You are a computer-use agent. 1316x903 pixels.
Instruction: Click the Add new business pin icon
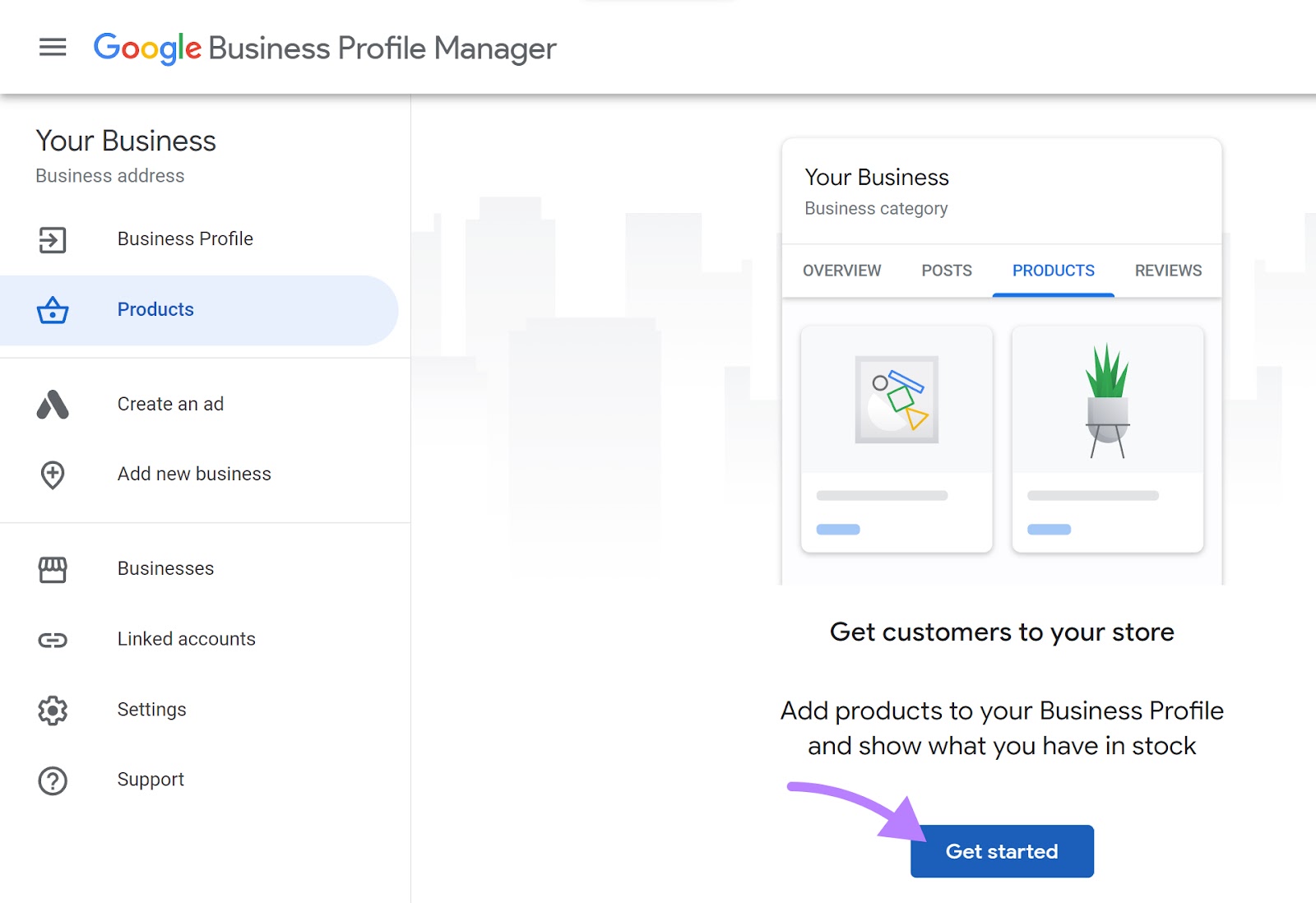tap(52, 475)
